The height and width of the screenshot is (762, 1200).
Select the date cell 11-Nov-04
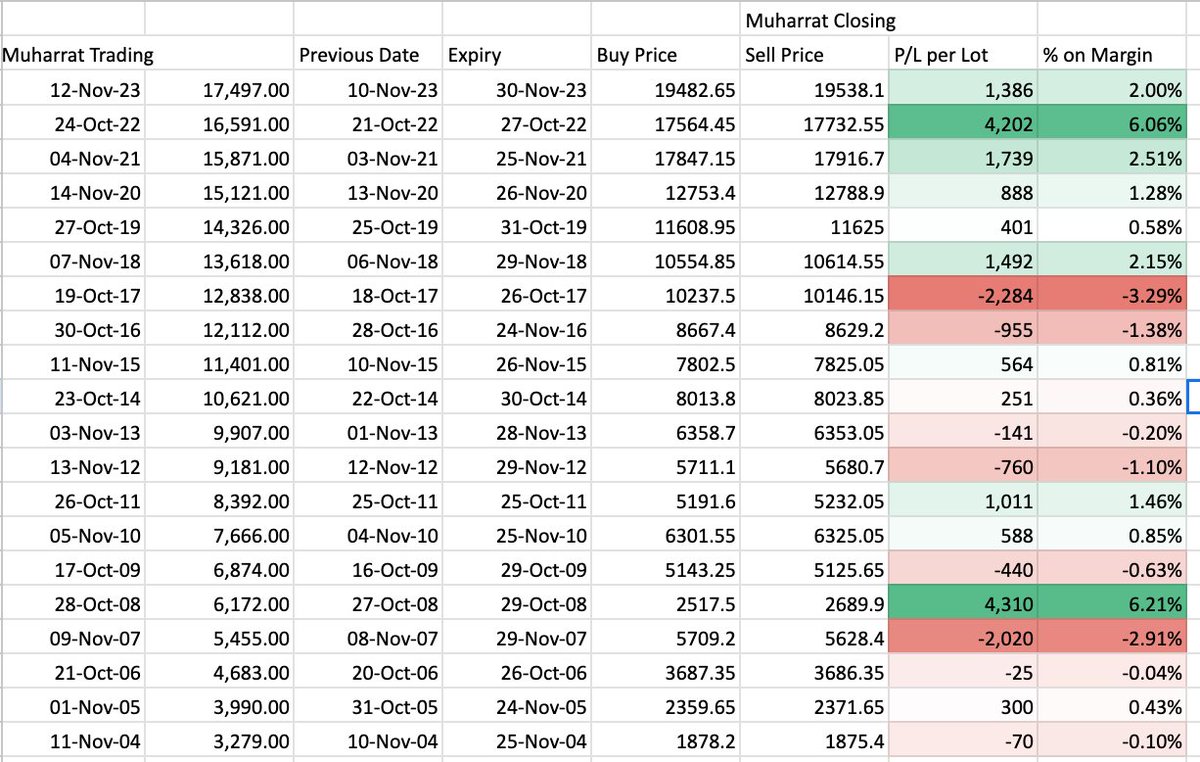coord(73,739)
